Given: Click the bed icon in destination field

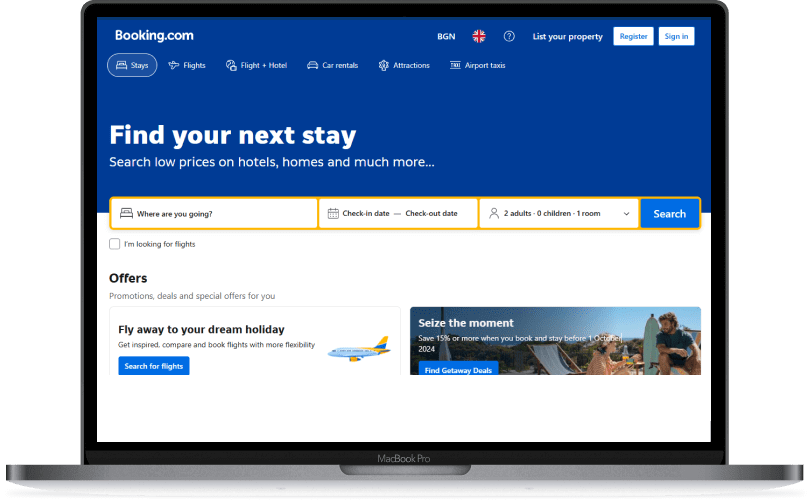Looking at the screenshot, I should pos(126,213).
